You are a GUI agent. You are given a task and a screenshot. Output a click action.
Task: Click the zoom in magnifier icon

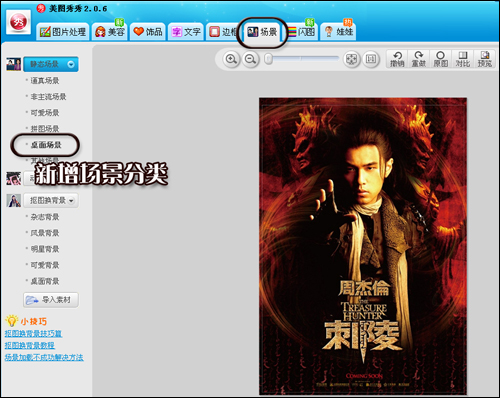[x=231, y=59]
